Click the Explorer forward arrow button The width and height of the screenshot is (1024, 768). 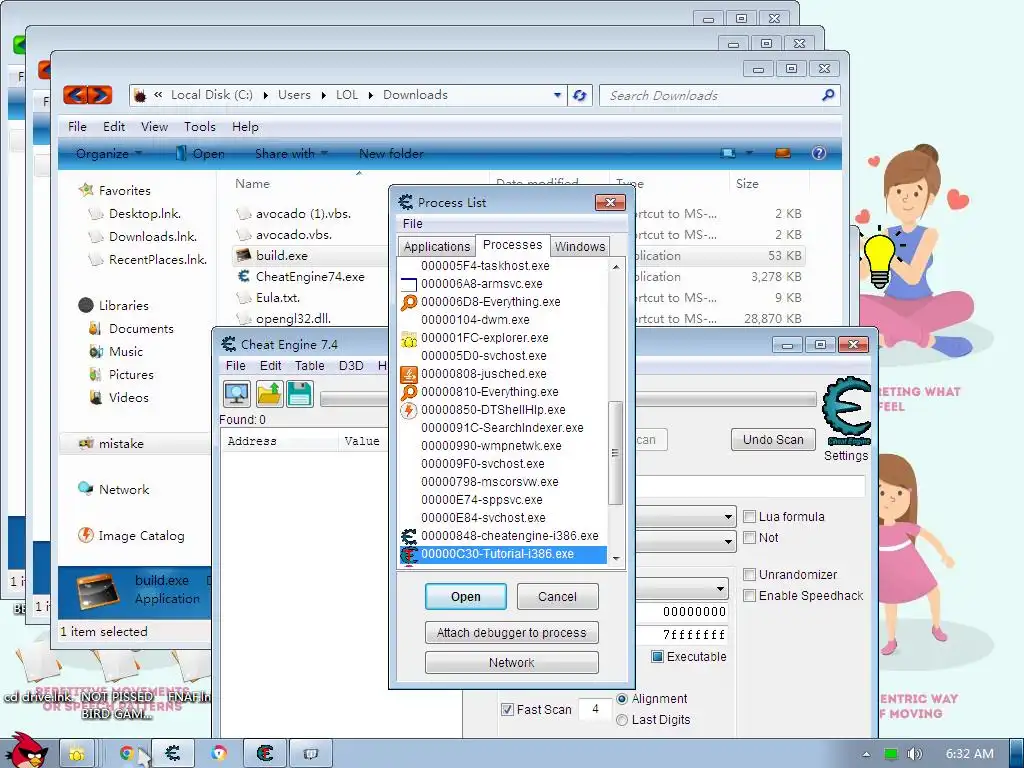(x=100, y=95)
